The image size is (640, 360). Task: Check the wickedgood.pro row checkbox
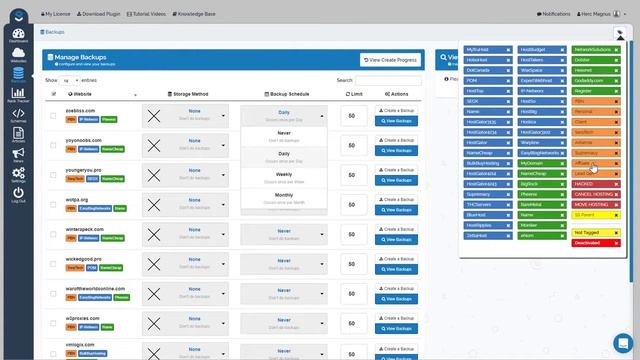coord(53,264)
